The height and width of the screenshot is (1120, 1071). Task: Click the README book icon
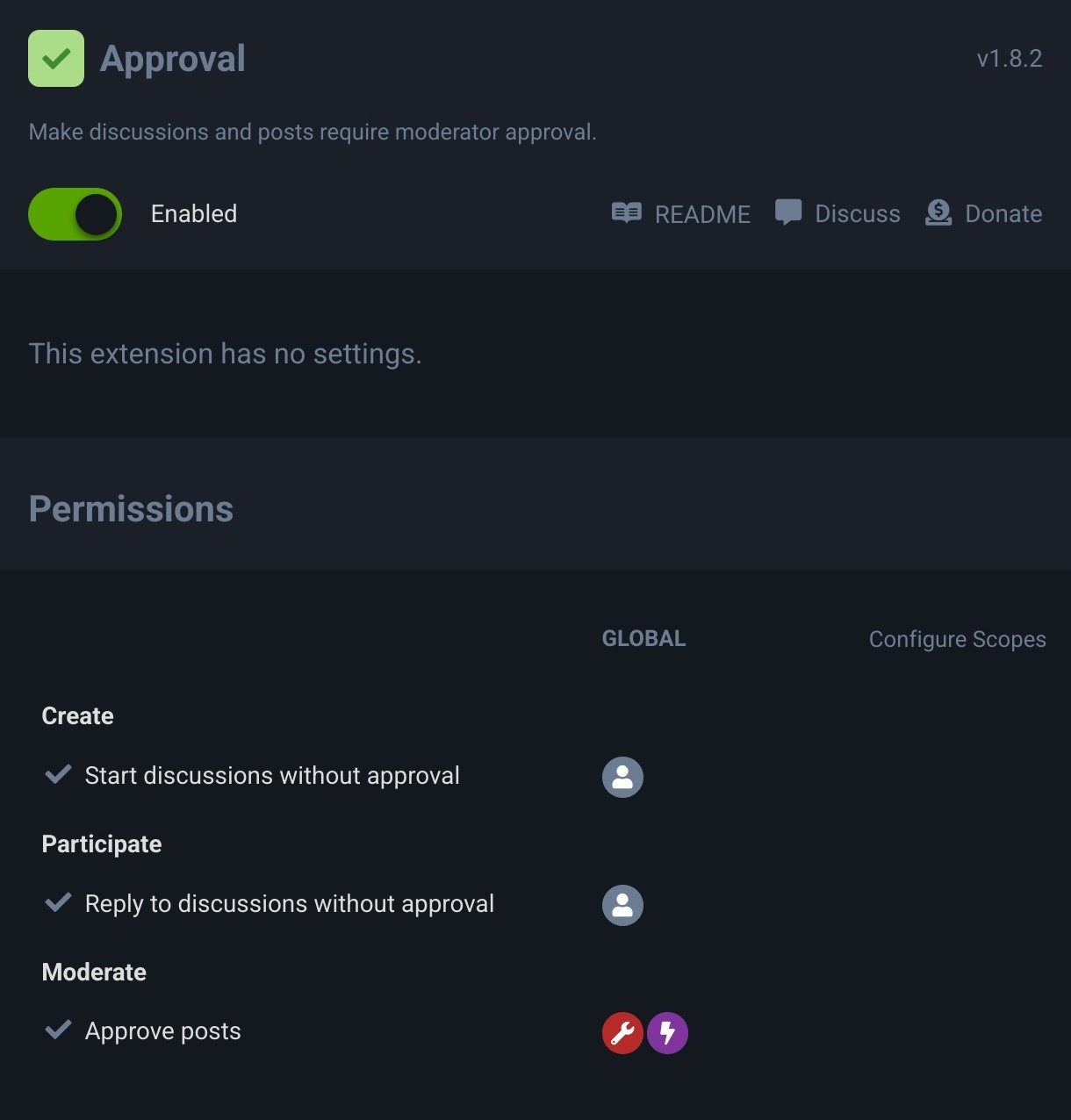click(626, 213)
